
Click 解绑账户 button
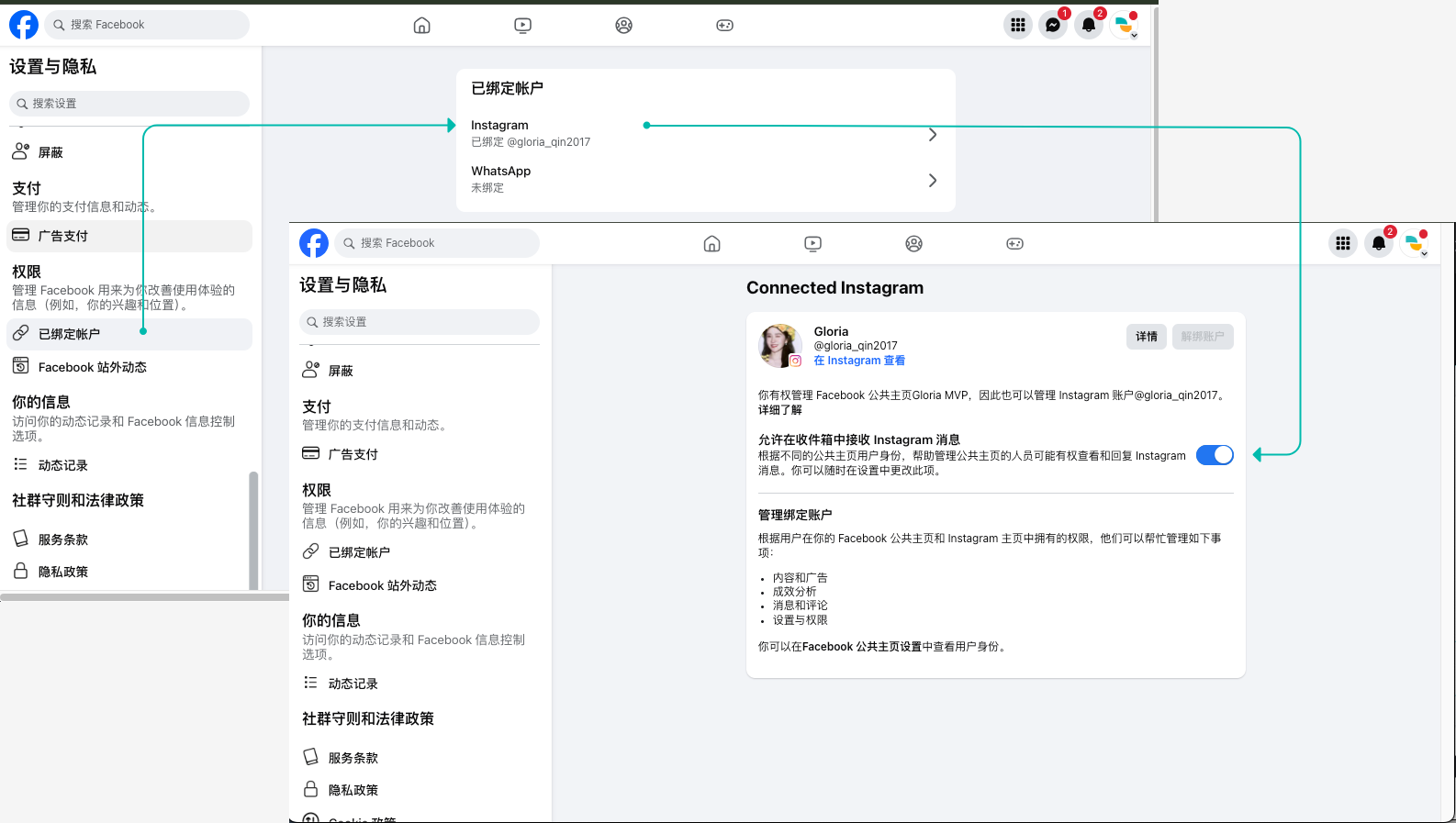coord(1203,337)
